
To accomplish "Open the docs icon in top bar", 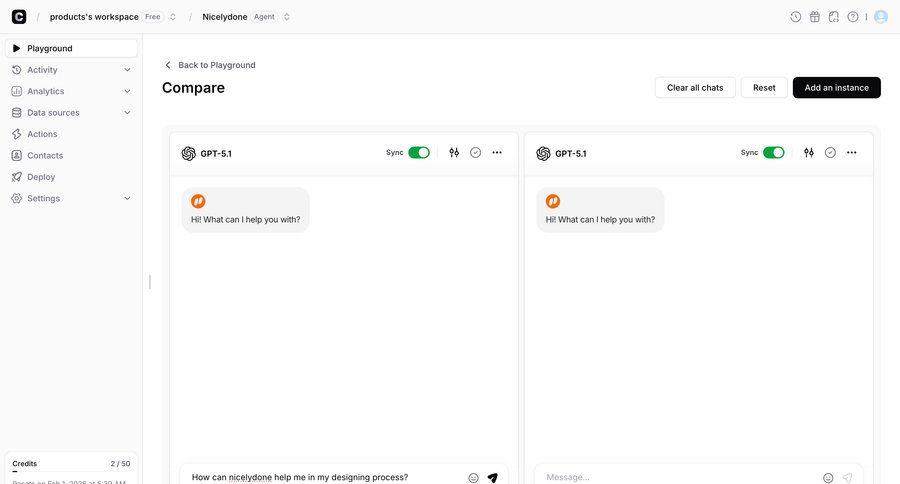I will click(x=834, y=17).
